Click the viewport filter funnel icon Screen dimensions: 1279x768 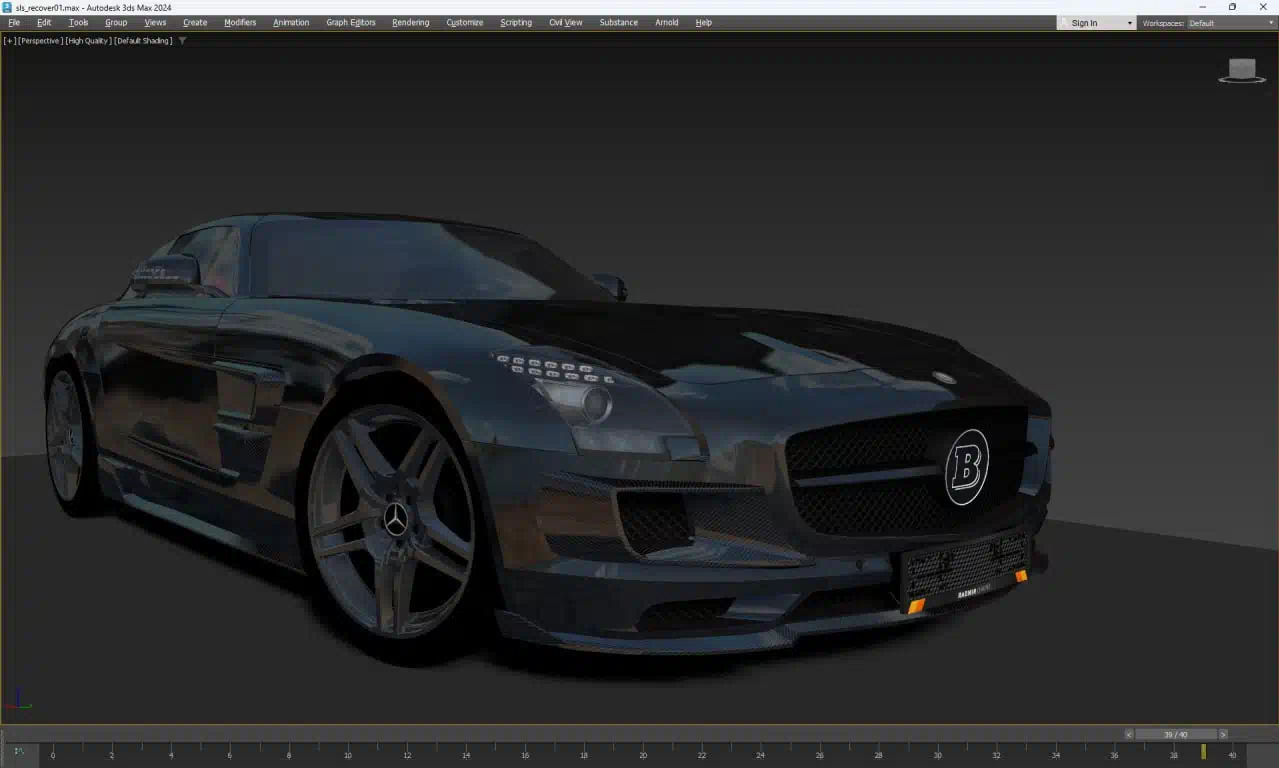[x=182, y=41]
